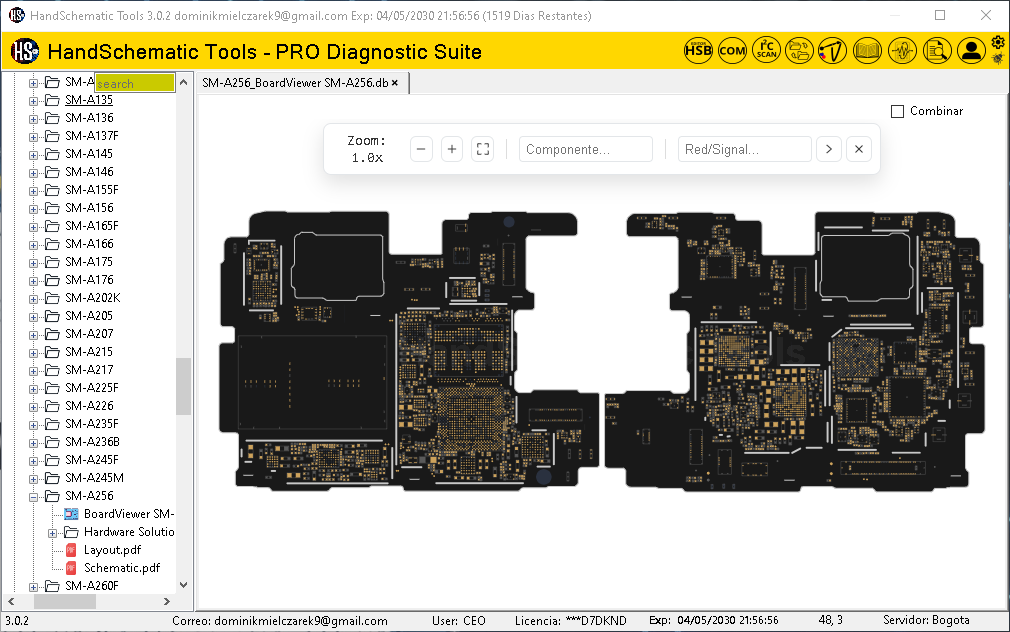
Task: Click the bug report icon
Action: 998,59
